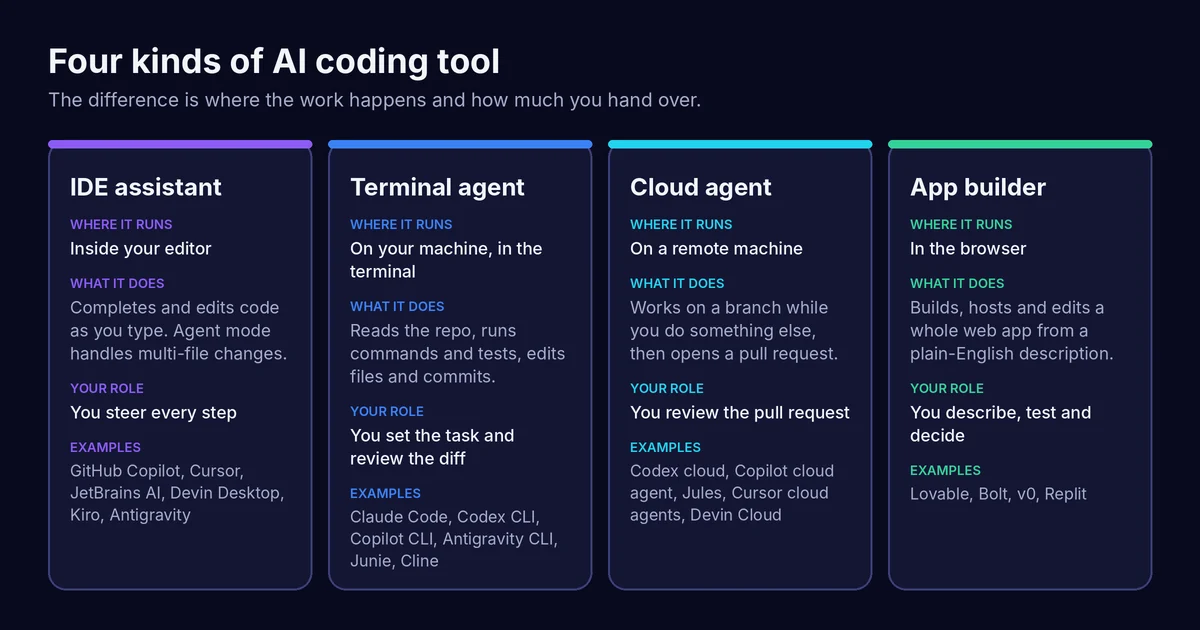The image size is (1200, 630).
Task: Click 'EXAMPLES' label in App builder card
Action: 945,470
